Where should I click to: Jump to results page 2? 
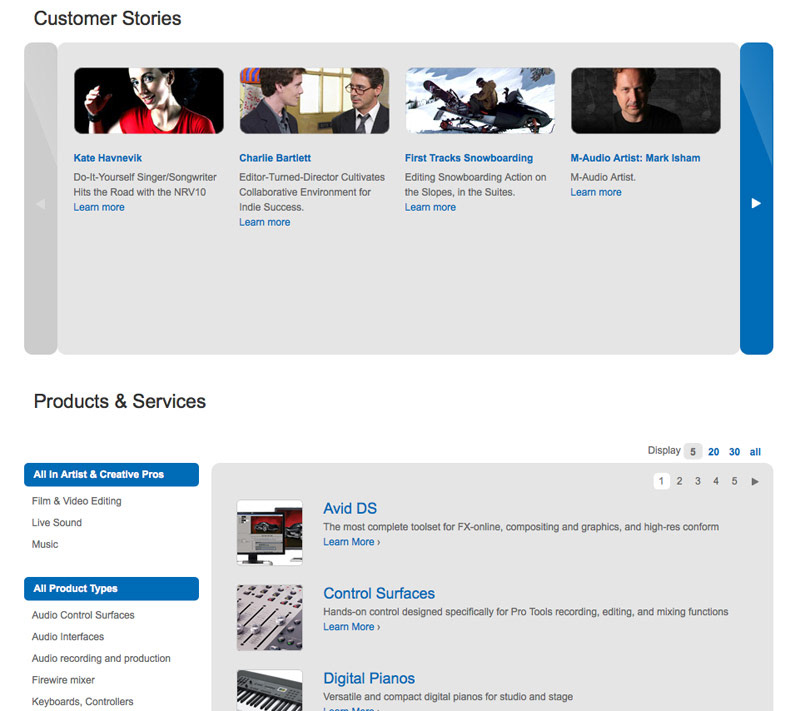tap(679, 481)
